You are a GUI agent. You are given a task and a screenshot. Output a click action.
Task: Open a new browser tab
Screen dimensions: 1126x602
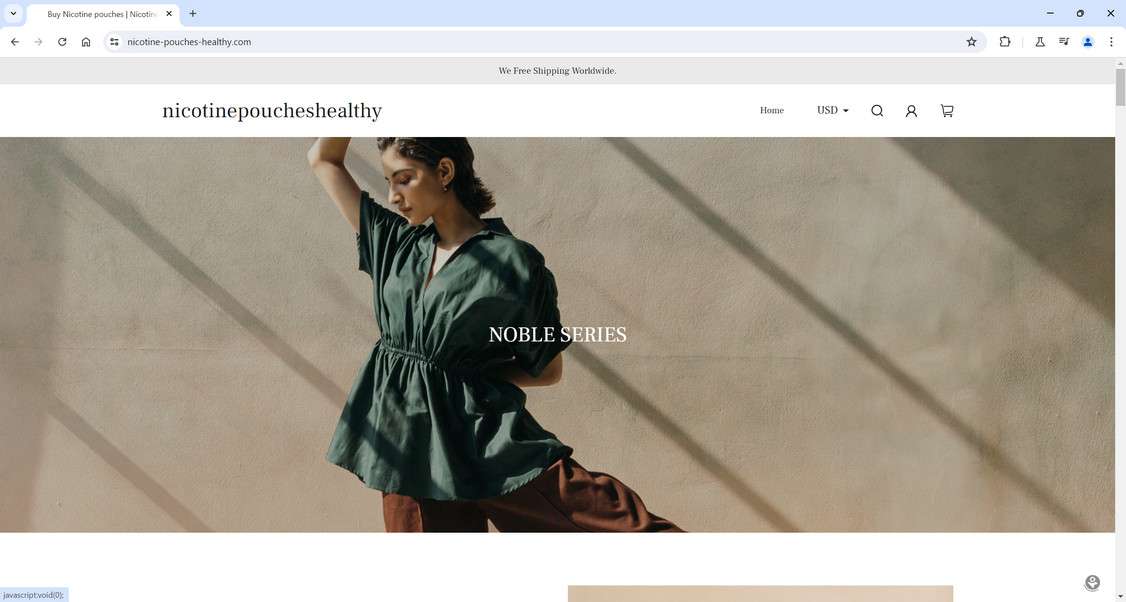192,14
